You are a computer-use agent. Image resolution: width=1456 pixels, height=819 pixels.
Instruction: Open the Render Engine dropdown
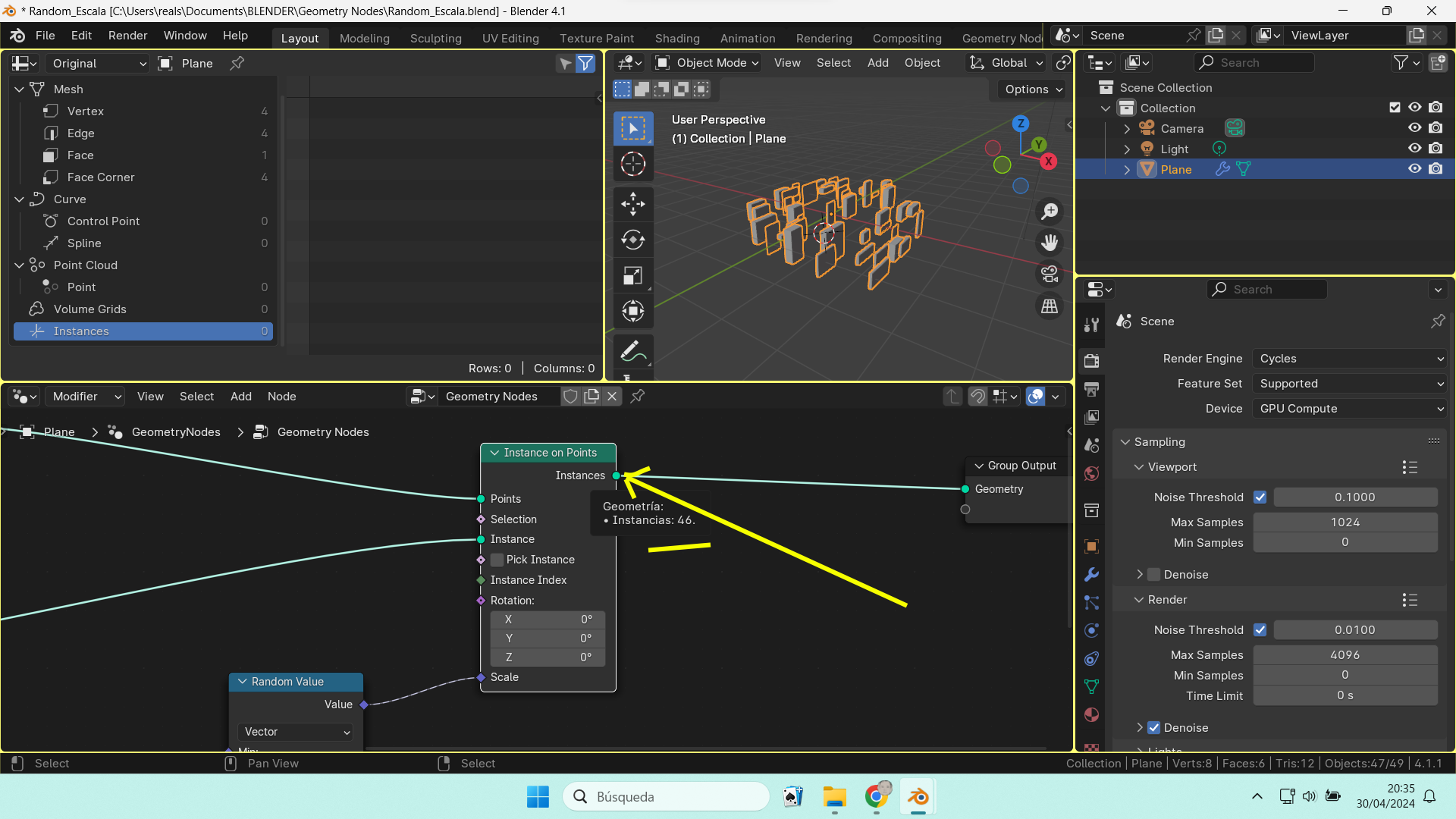pyautogui.click(x=1351, y=359)
